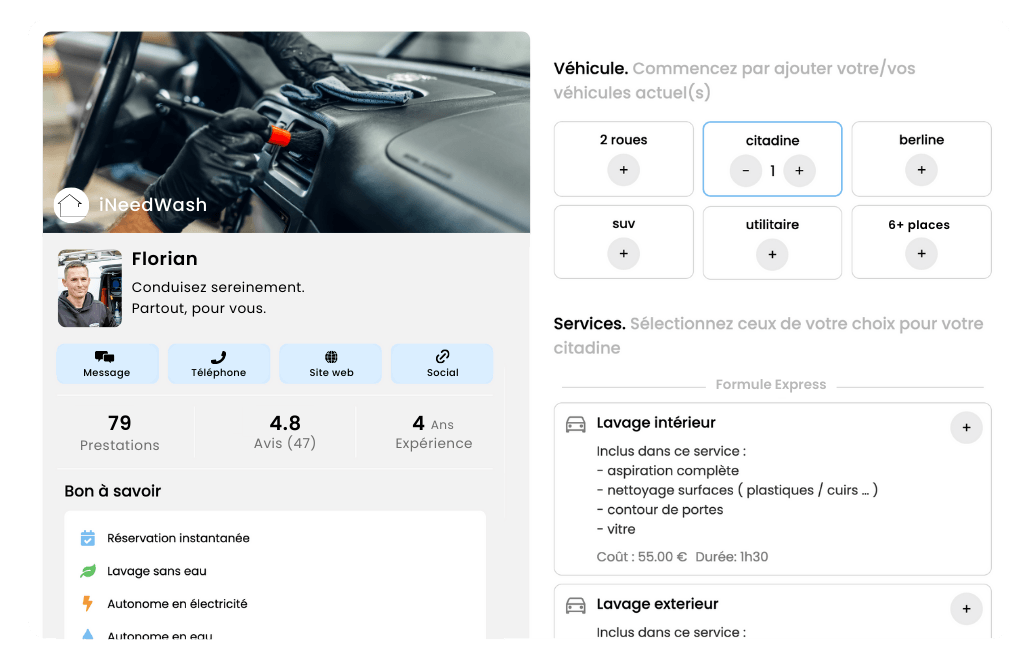
Task: Add the Lavage intérieur service
Action: click(x=966, y=427)
